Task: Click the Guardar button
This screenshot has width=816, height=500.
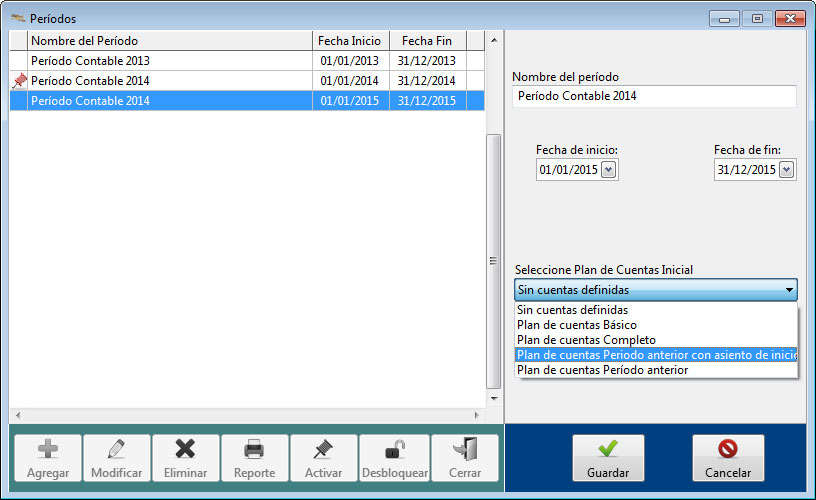Action: pyautogui.click(x=608, y=458)
